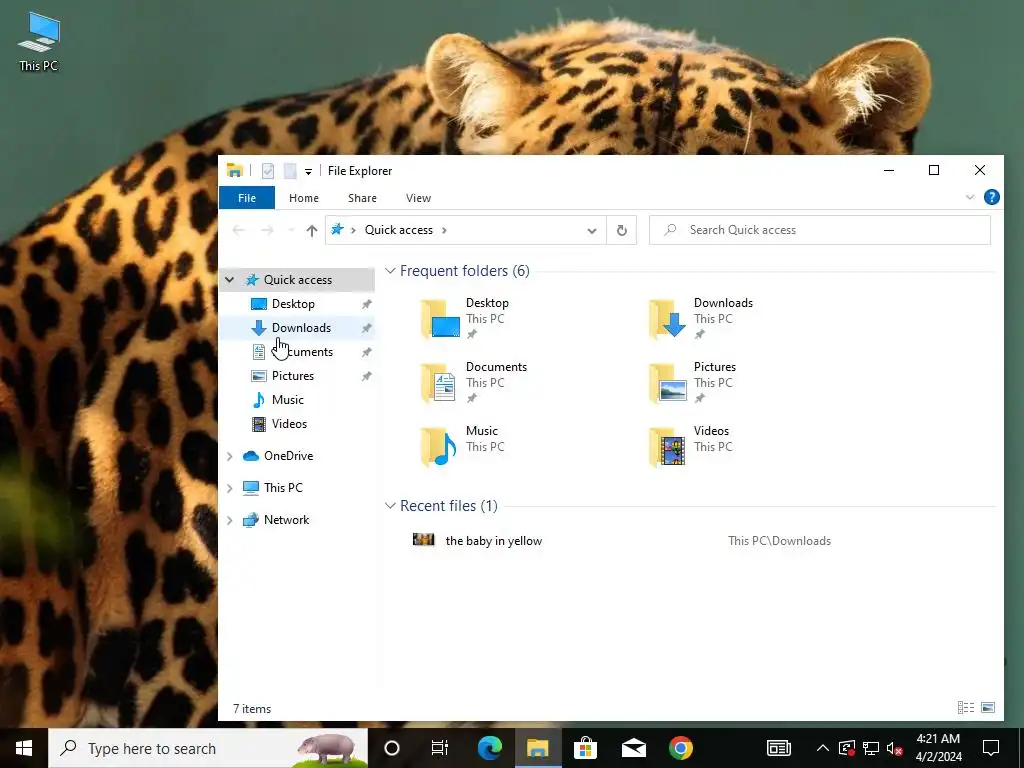The width and height of the screenshot is (1024, 768).
Task: Open the Recent locations dropdown arrow
Action: (291, 230)
